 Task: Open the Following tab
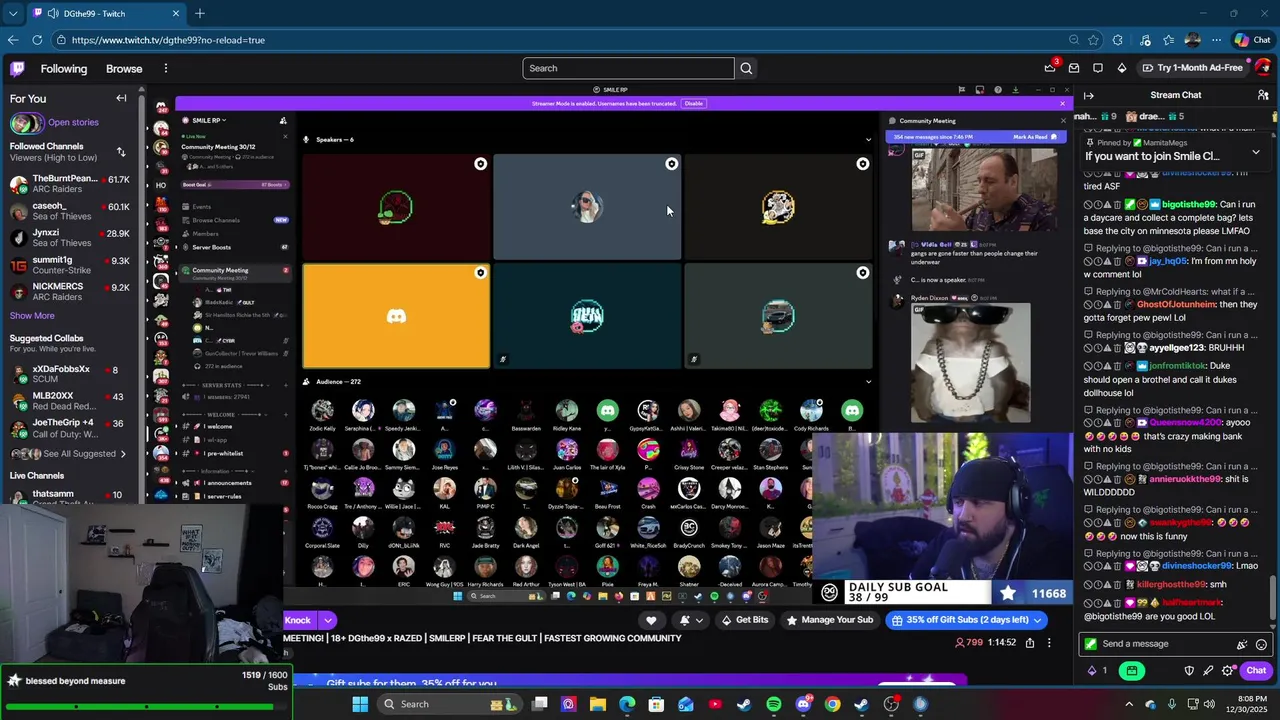[64, 69]
